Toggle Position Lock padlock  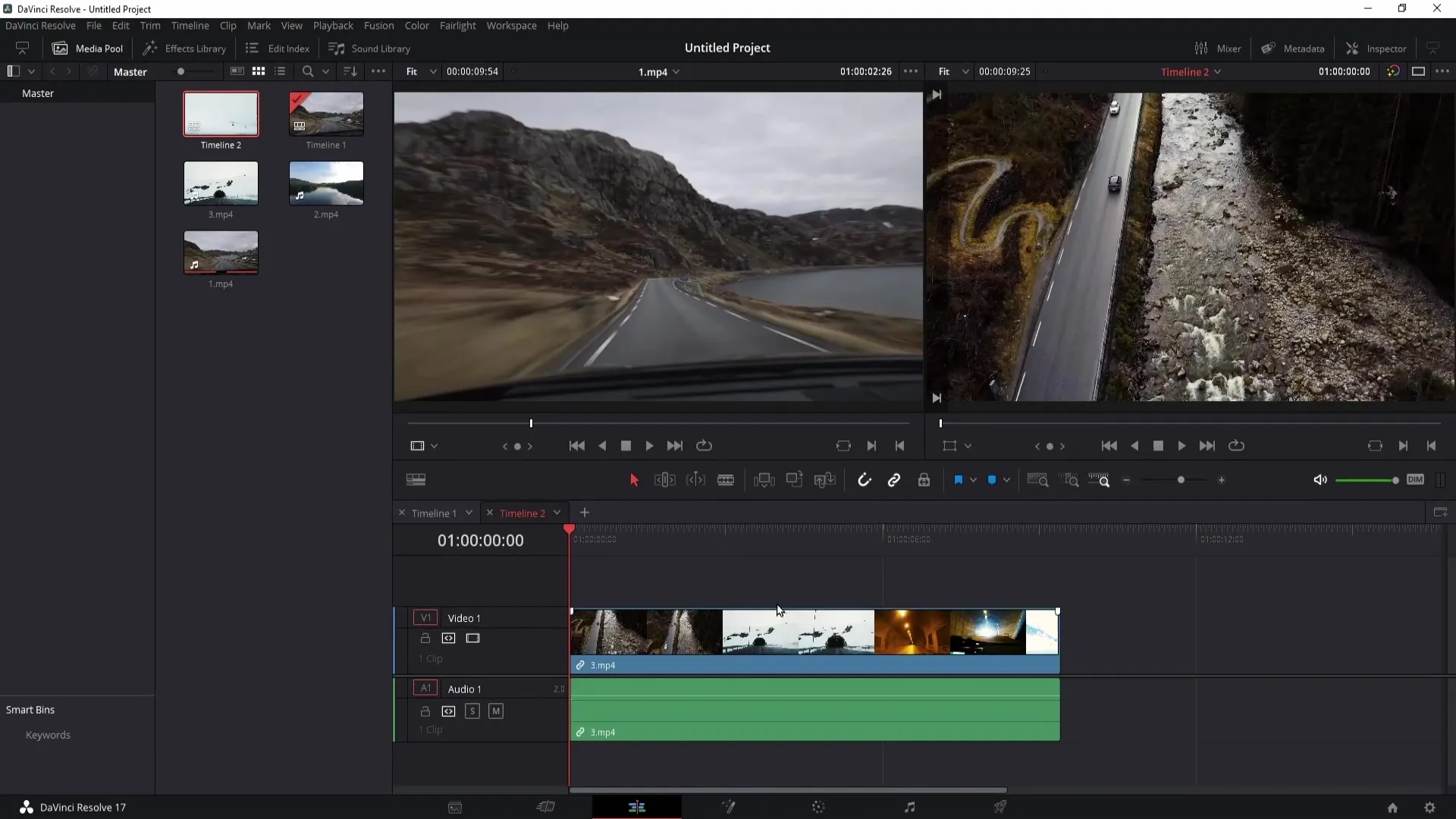tap(924, 480)
